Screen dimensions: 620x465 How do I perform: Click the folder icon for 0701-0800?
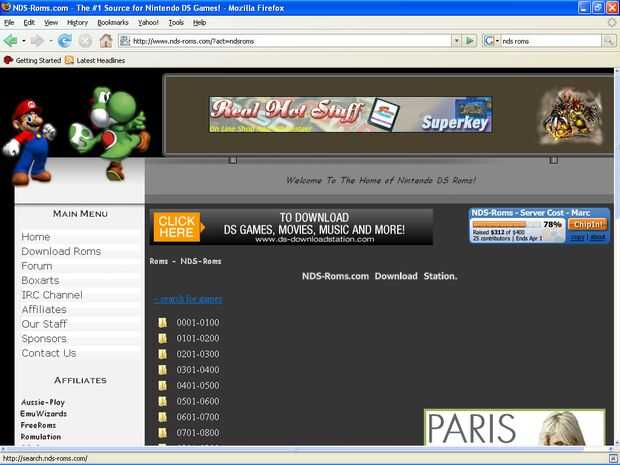coord(163,433)
